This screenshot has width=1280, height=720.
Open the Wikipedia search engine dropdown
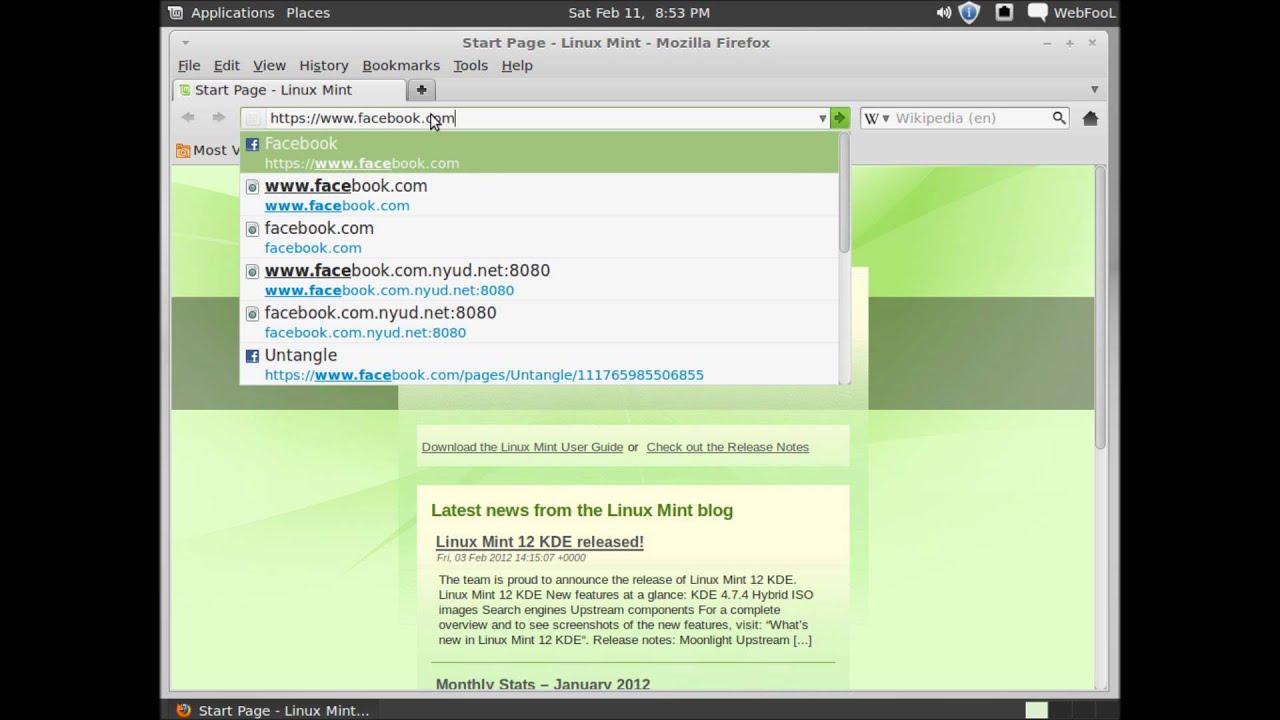[x=877, y=118]
